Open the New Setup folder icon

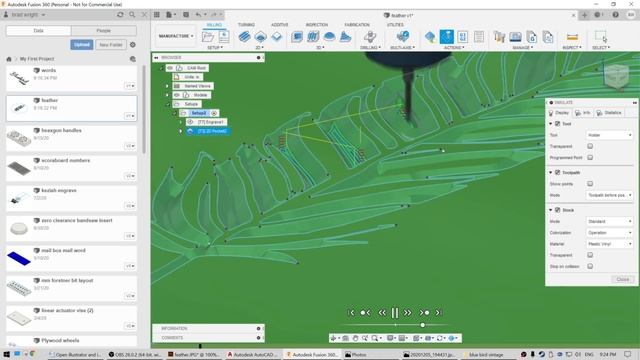tap(208, 37)
